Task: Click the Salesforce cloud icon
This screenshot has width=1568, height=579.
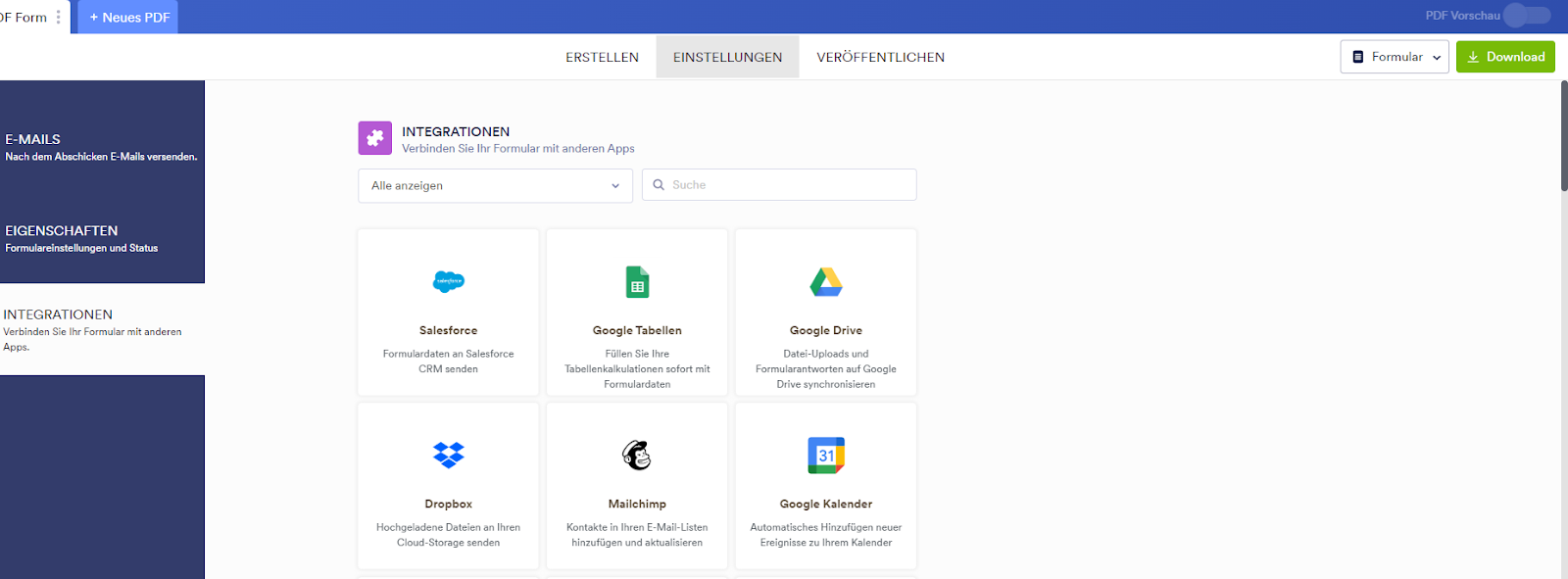Action: pos(449,282)
